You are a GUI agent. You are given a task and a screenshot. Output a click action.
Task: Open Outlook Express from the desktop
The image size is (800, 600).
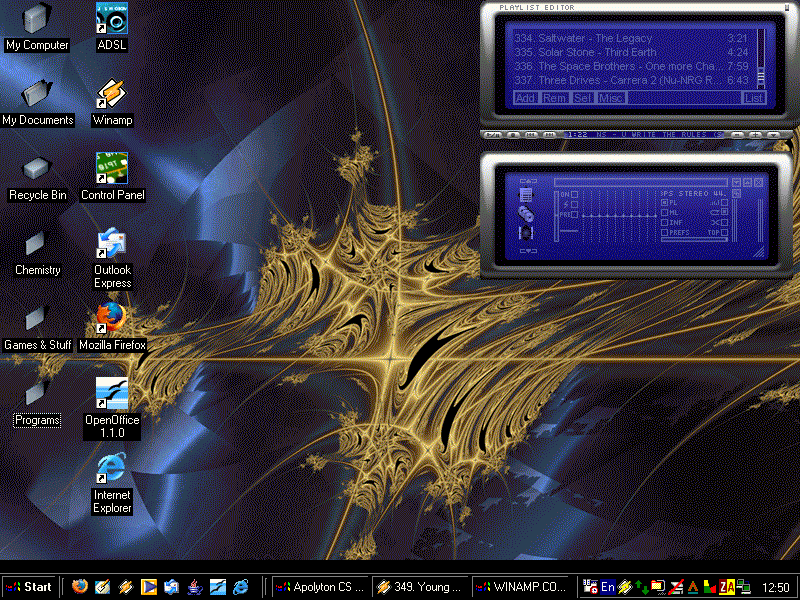[112, 245]
